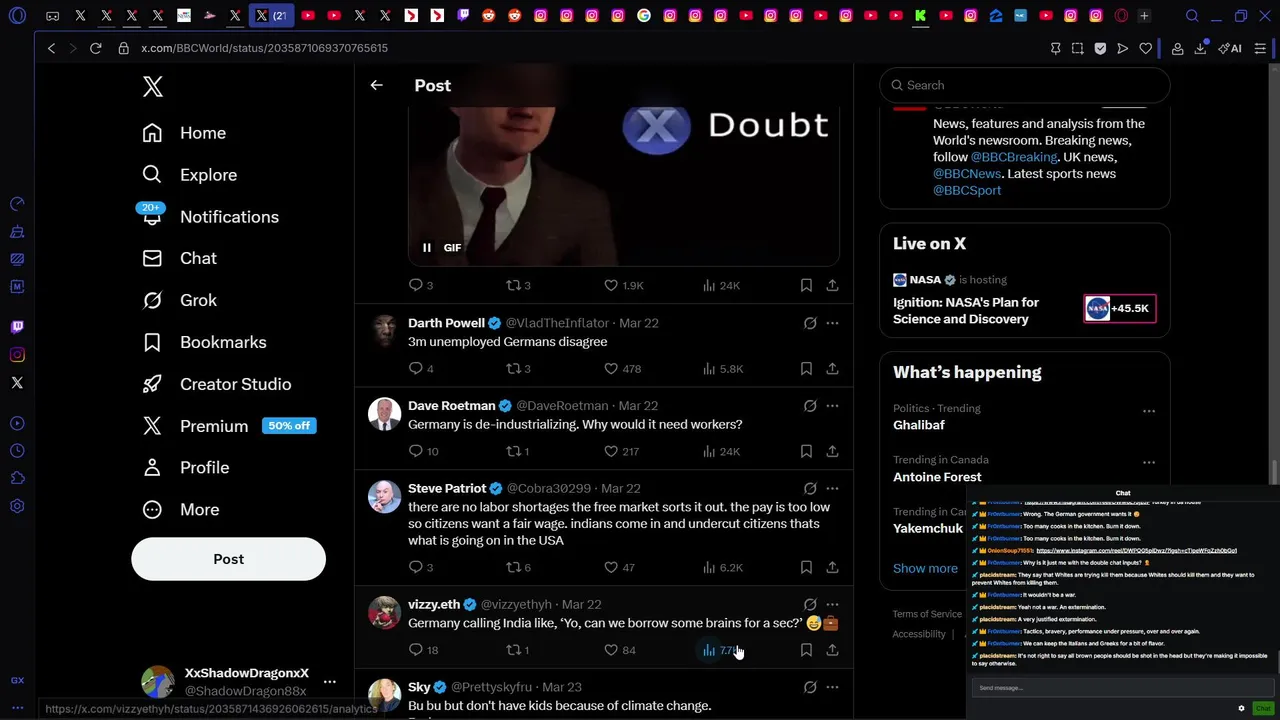Viewport: 1280px width, 720px height.
Task: Open more menu on Sky's post
Action: [x=832, y=688]
